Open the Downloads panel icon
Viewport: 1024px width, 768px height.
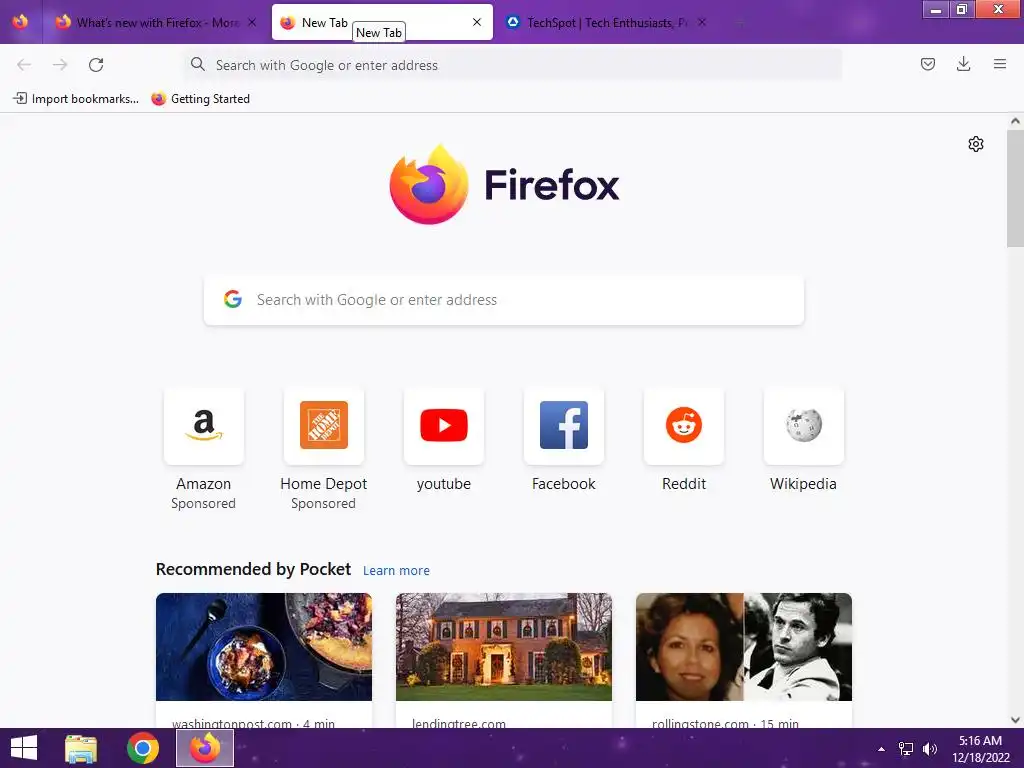coord(963,64)
